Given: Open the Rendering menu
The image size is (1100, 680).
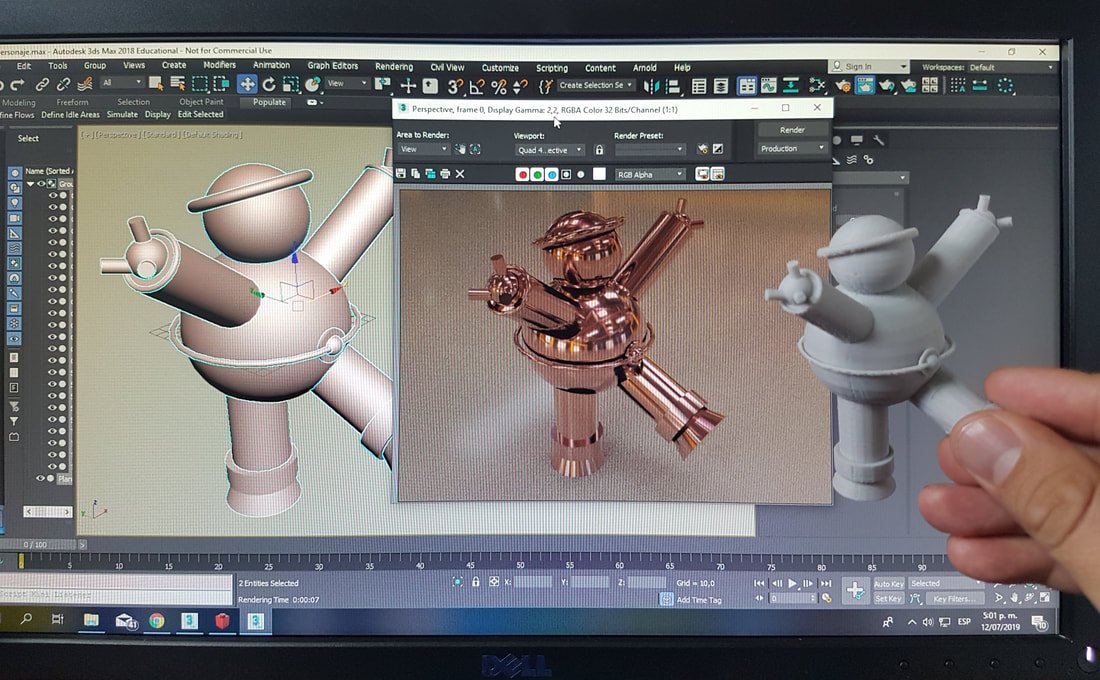Looking at the screenshot, I should (394, 66).
